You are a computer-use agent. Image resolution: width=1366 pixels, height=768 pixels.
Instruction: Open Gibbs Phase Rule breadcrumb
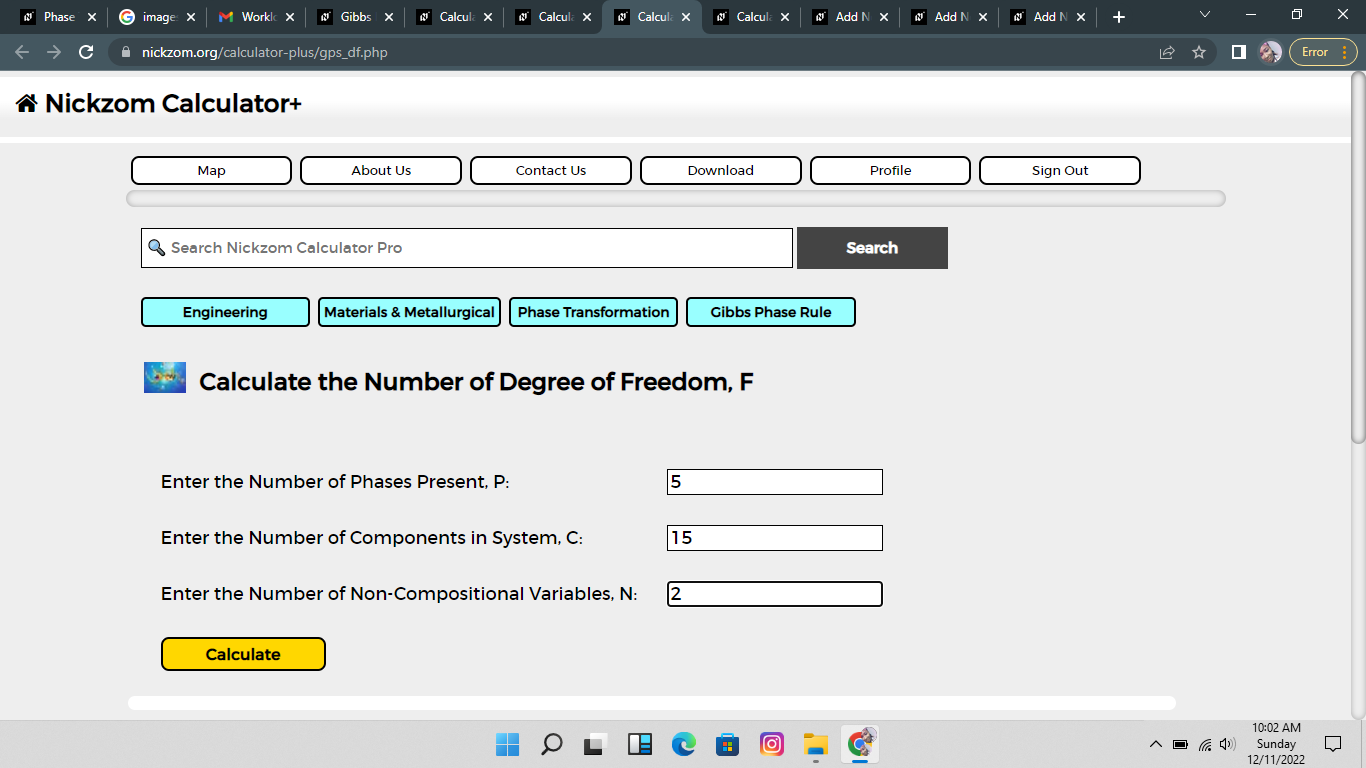point(771,312)
